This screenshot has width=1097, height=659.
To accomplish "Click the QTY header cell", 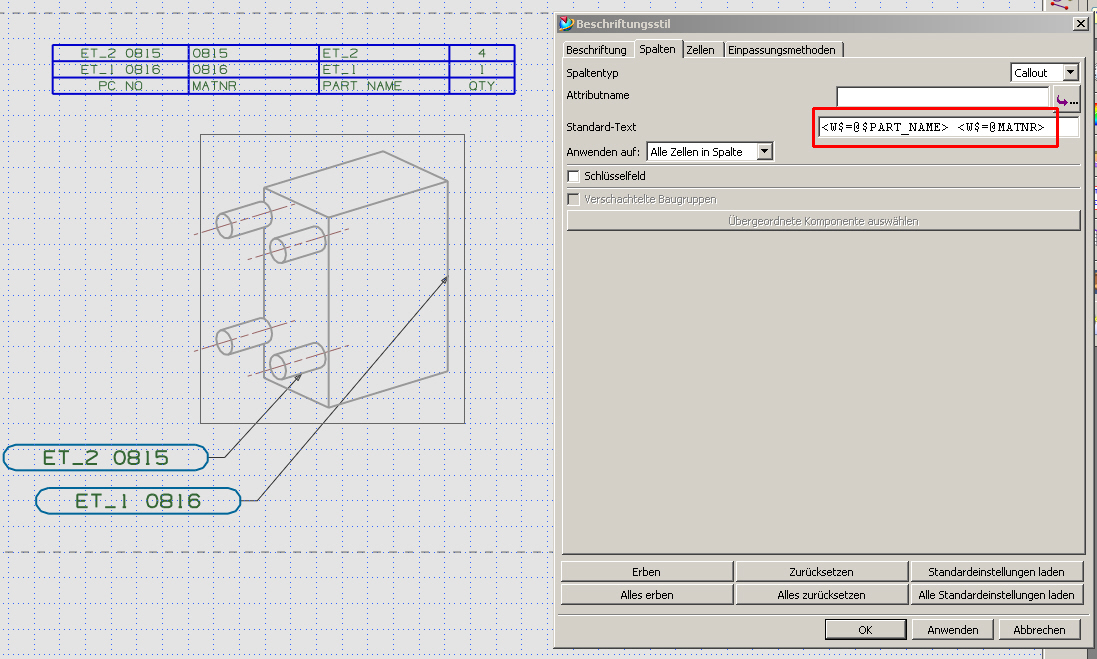I will pyautogui.click(x=482, y=86).
